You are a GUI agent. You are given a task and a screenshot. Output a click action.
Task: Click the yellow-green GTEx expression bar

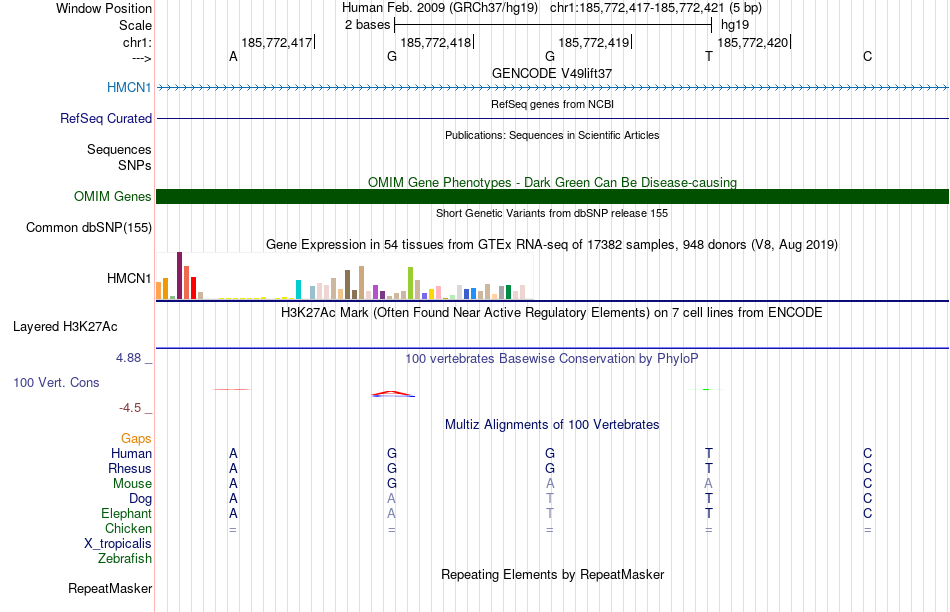click(410, 283)
